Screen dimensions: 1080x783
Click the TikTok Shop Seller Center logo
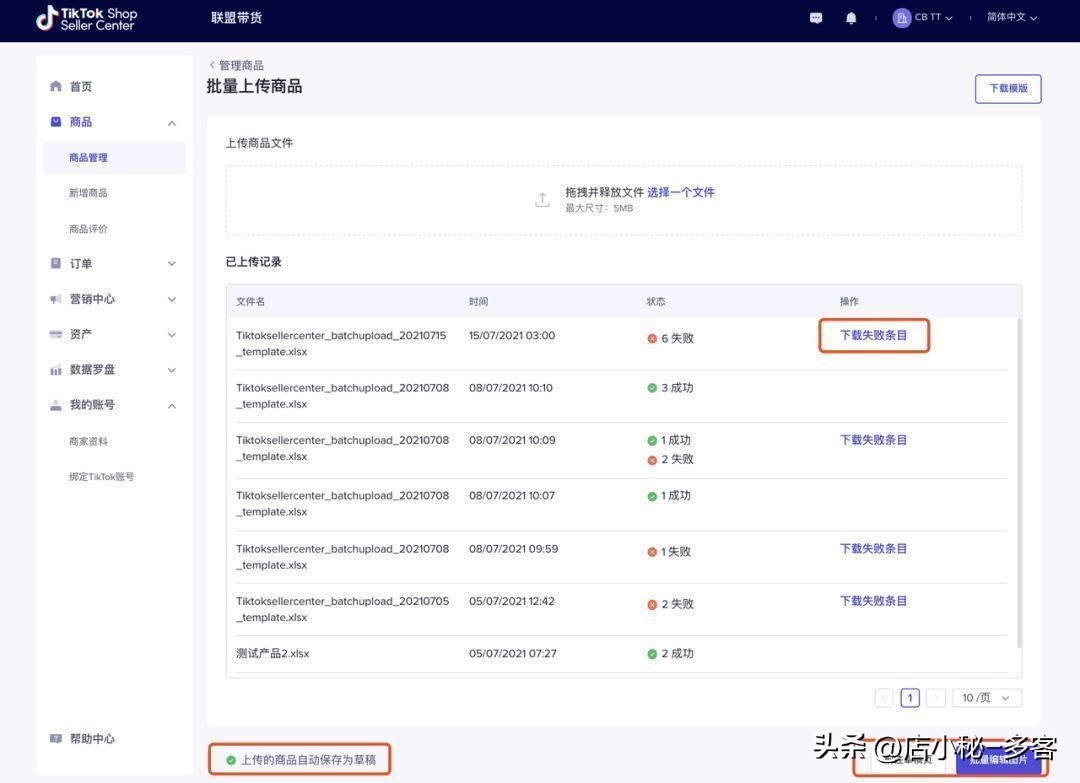(86, 18)
